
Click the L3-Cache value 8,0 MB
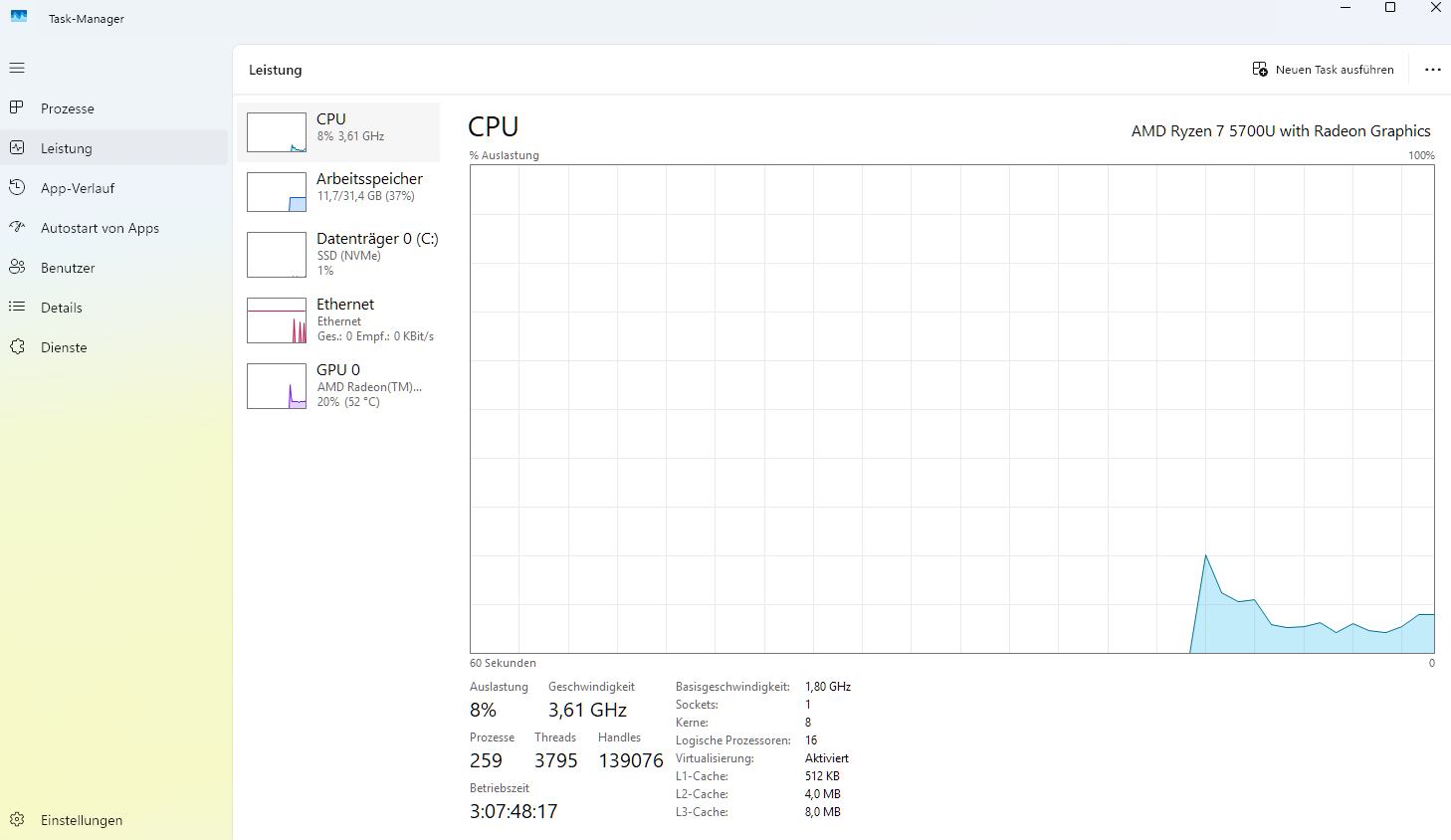click(x=823, y=812)
